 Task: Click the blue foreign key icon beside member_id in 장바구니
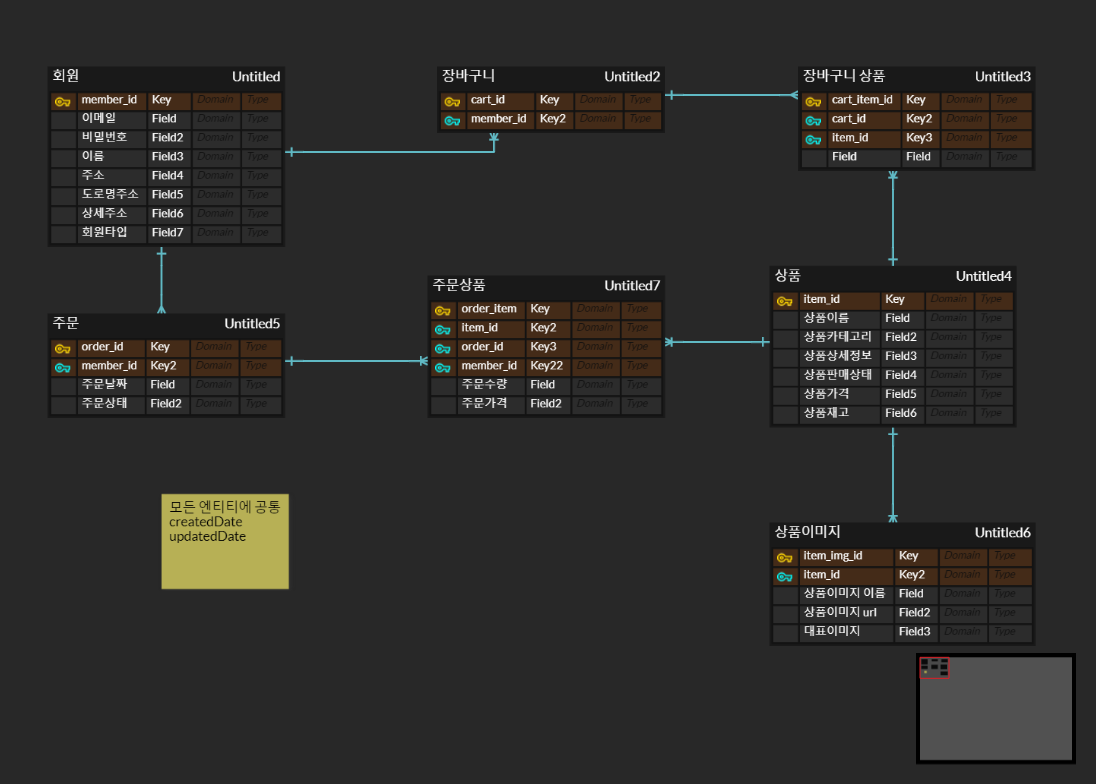coord(452,120)
